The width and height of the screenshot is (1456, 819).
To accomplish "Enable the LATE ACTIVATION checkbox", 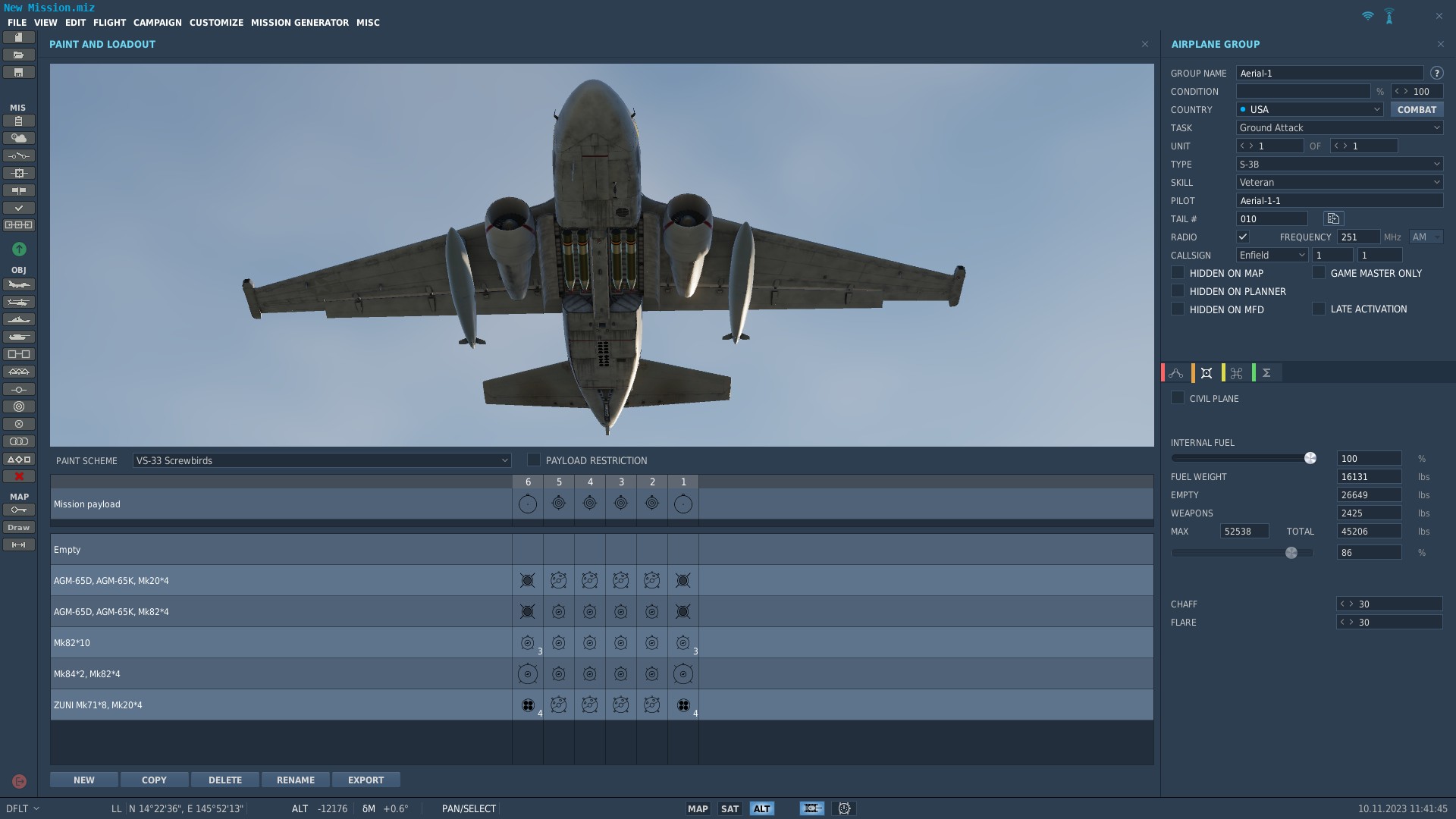I will point(1319,309).
